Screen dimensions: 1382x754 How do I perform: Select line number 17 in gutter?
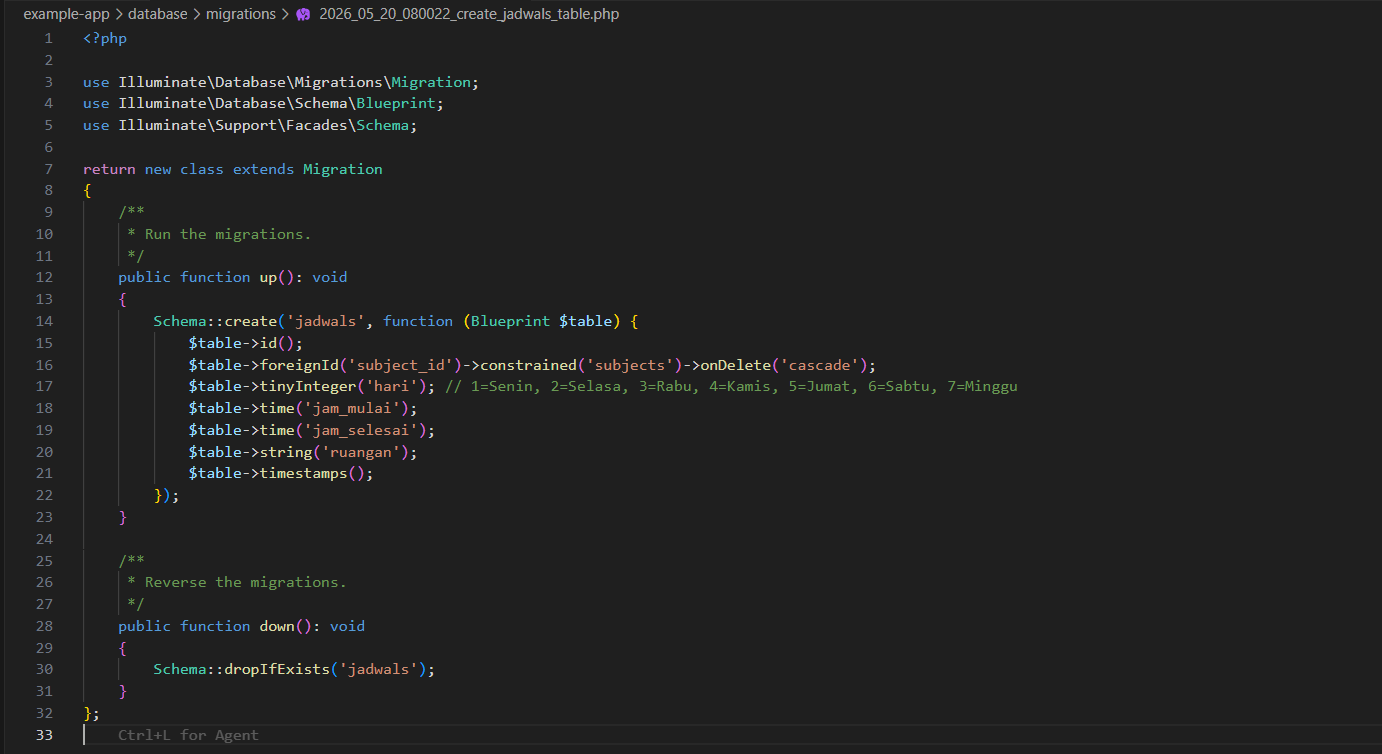(x=44, y=386)
